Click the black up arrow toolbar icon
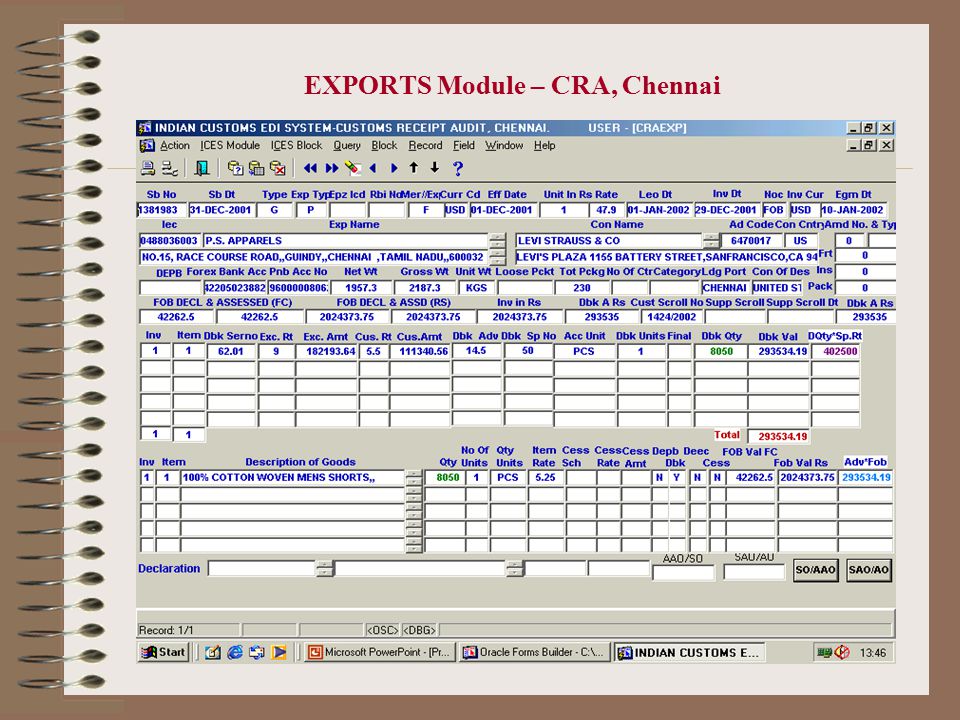The width and height of the screenshot is (960, 720). (x=414, y=167)
